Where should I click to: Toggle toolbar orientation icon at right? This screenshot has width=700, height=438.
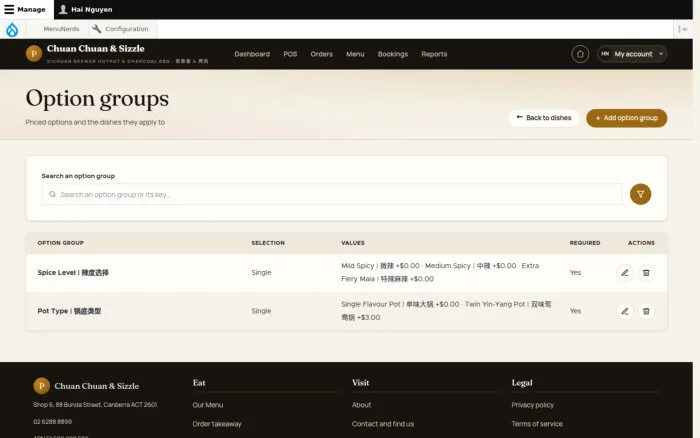coord(683,29)
